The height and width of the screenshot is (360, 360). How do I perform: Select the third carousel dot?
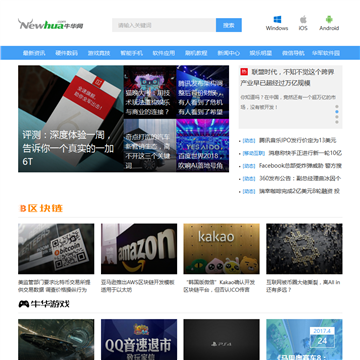click(337, 117)
